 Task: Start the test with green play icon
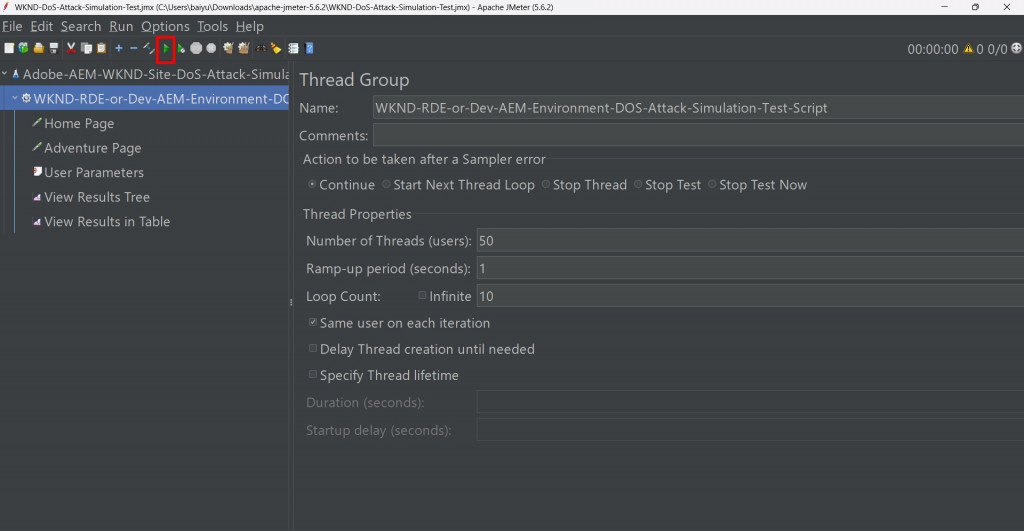[166, 48]
